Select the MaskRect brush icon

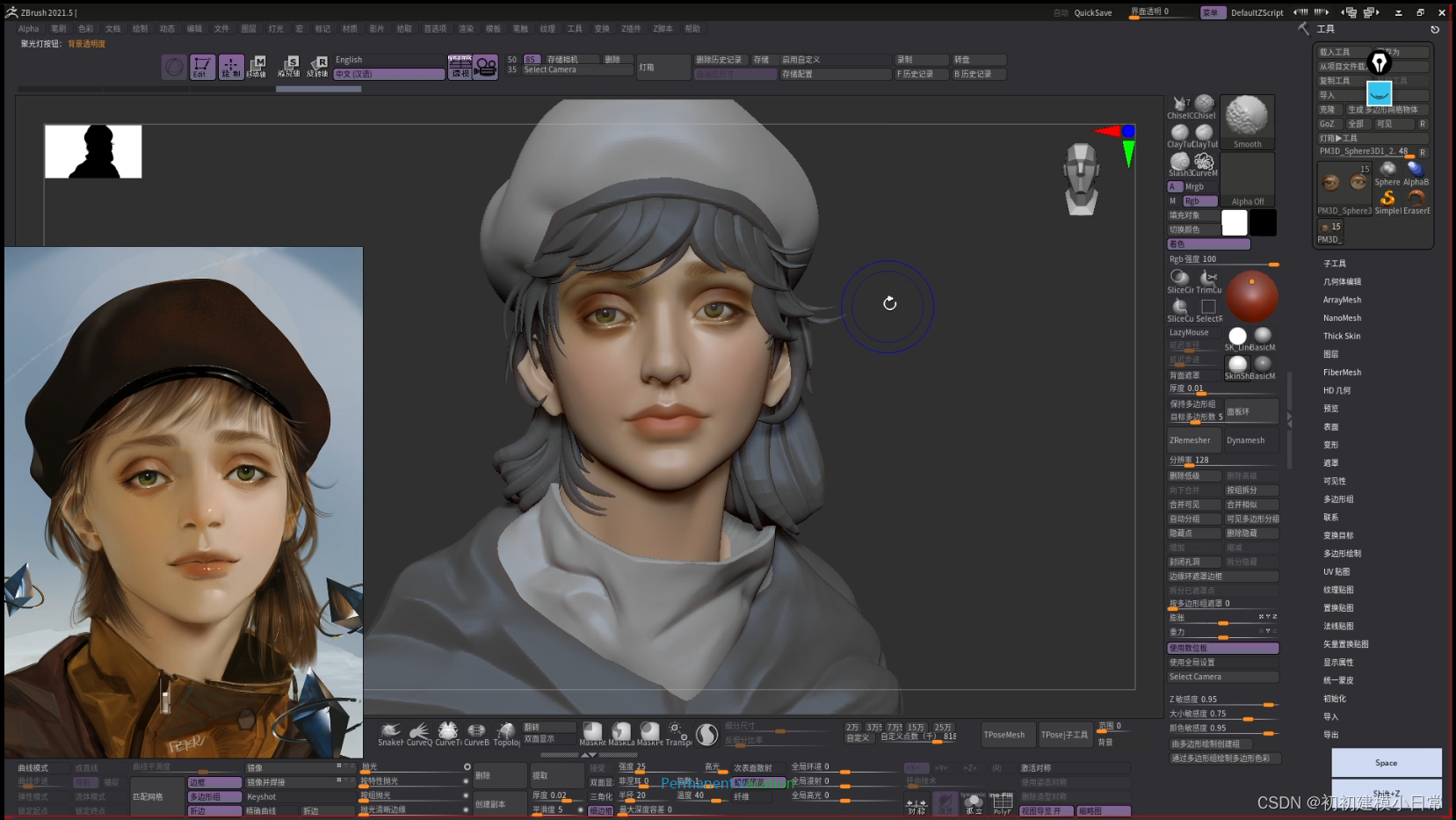[x=593, y=733]
